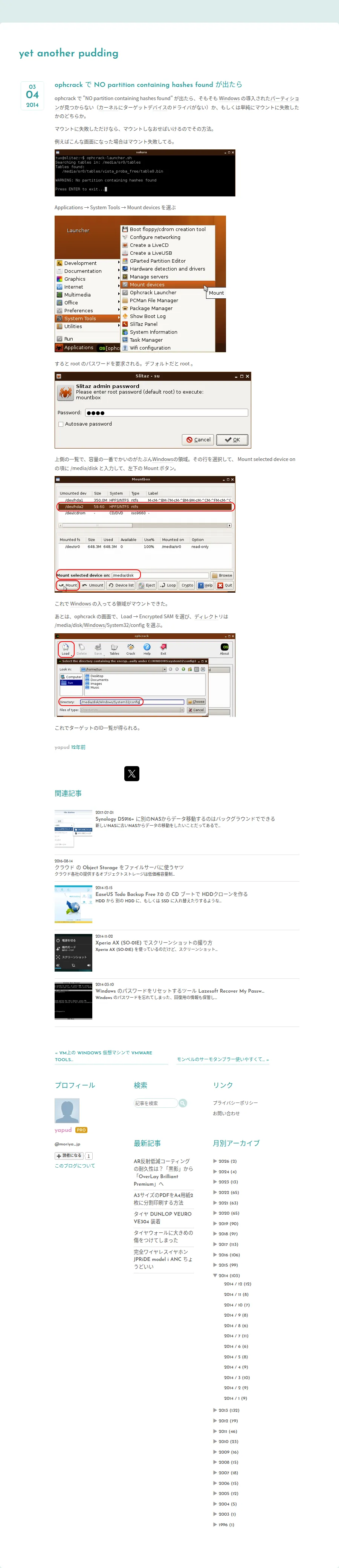Click the Synology DS916+ article thumbnail
The width and height of the screenshot is (339, 1568).
74,829
